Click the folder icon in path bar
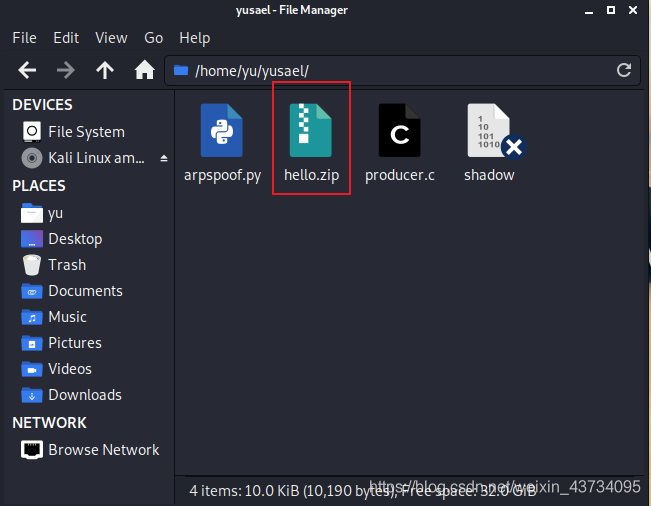This screenshot has height=506, width=651. coord(181,70)
